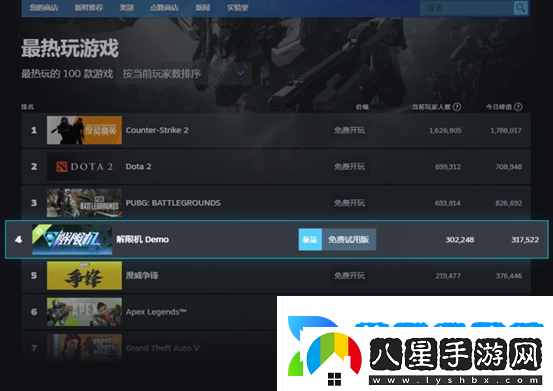Click the 免费开玩 label for Counter-Strike 2
Viewport: 553px width, 391px height.
[350, 130]
